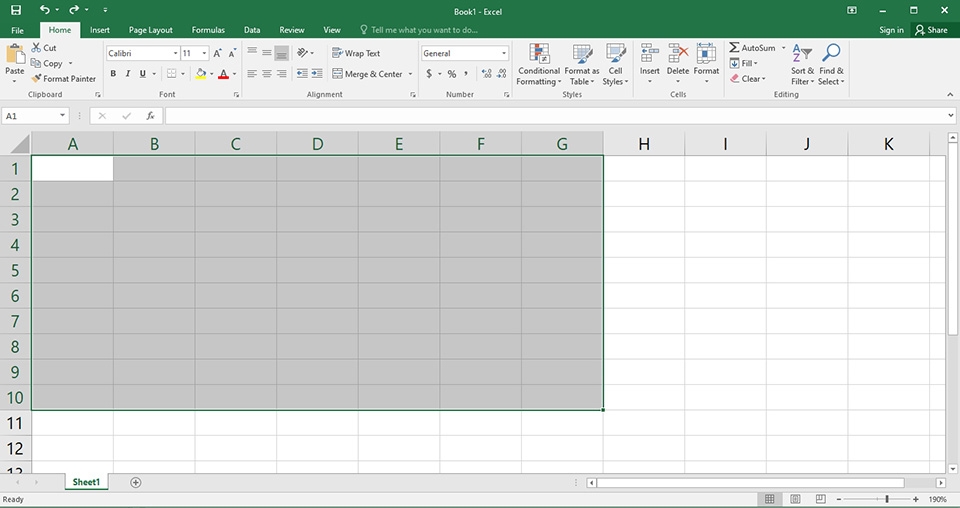Decrease decimal places
The image size is (960, 508).
click(501, 73)
